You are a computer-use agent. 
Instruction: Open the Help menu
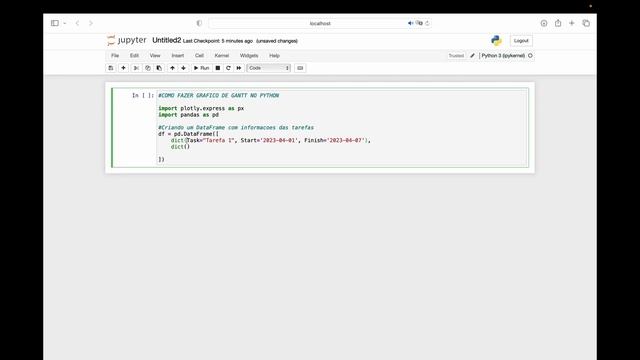tap(274, 56)
